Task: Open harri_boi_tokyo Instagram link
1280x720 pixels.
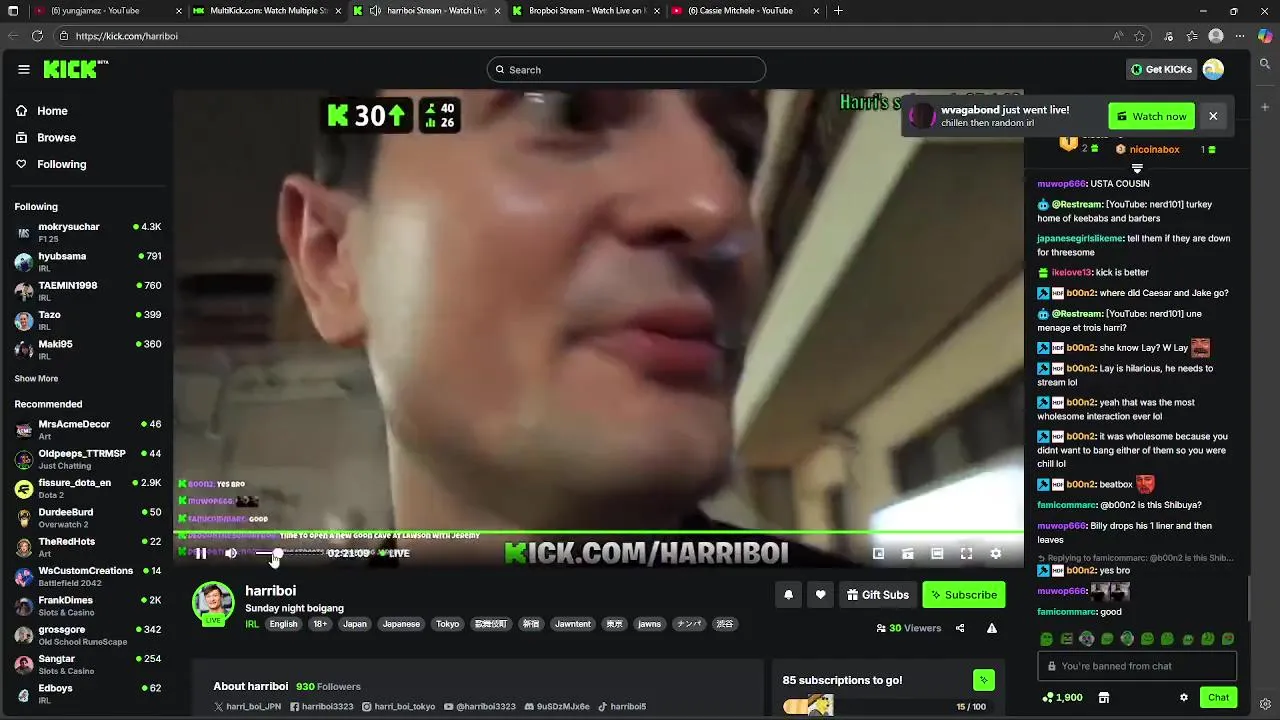Action: [398, 706]
